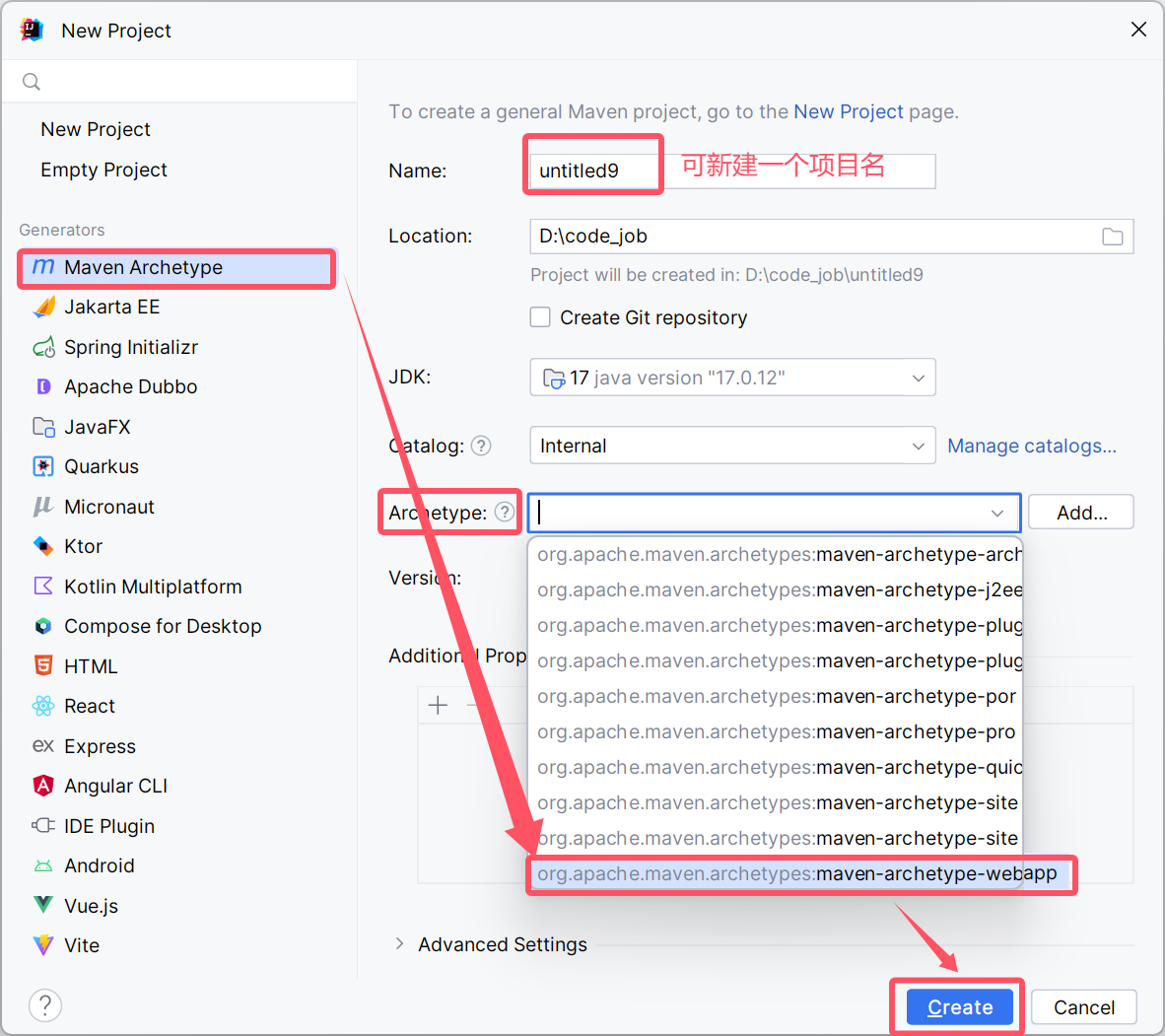Click the Cancel button
Screen dimensions: 1165x1036
pos(1084,1007)
